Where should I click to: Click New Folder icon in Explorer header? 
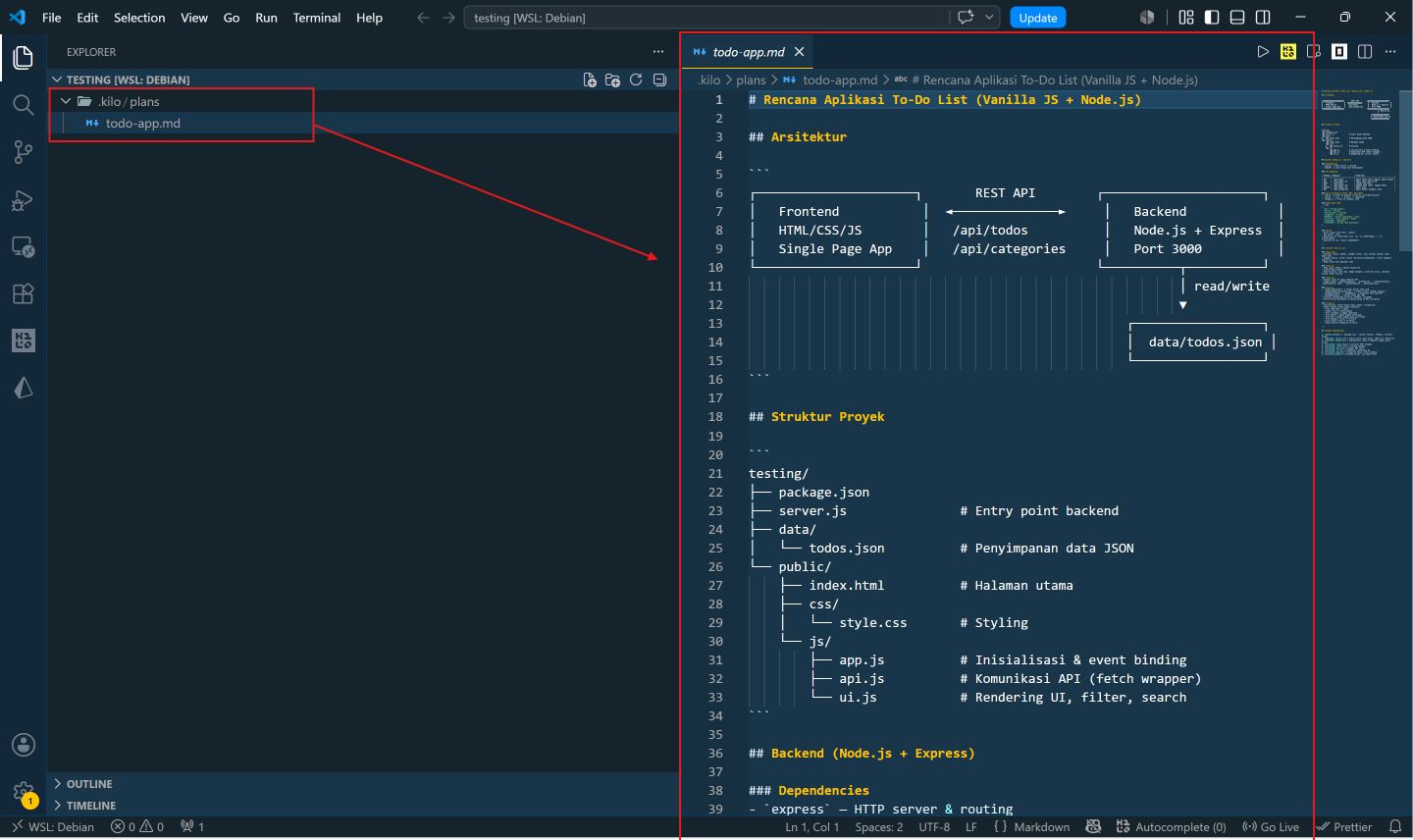click(613, 79)
